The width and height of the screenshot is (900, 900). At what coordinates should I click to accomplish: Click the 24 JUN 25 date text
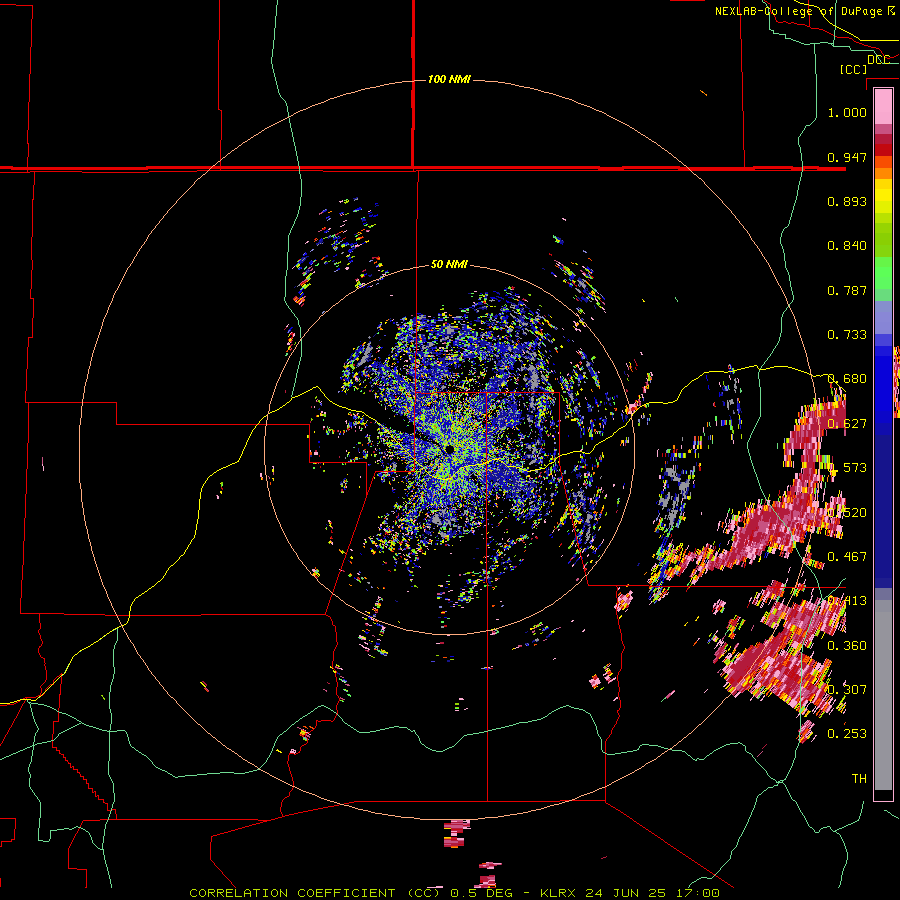628,893
